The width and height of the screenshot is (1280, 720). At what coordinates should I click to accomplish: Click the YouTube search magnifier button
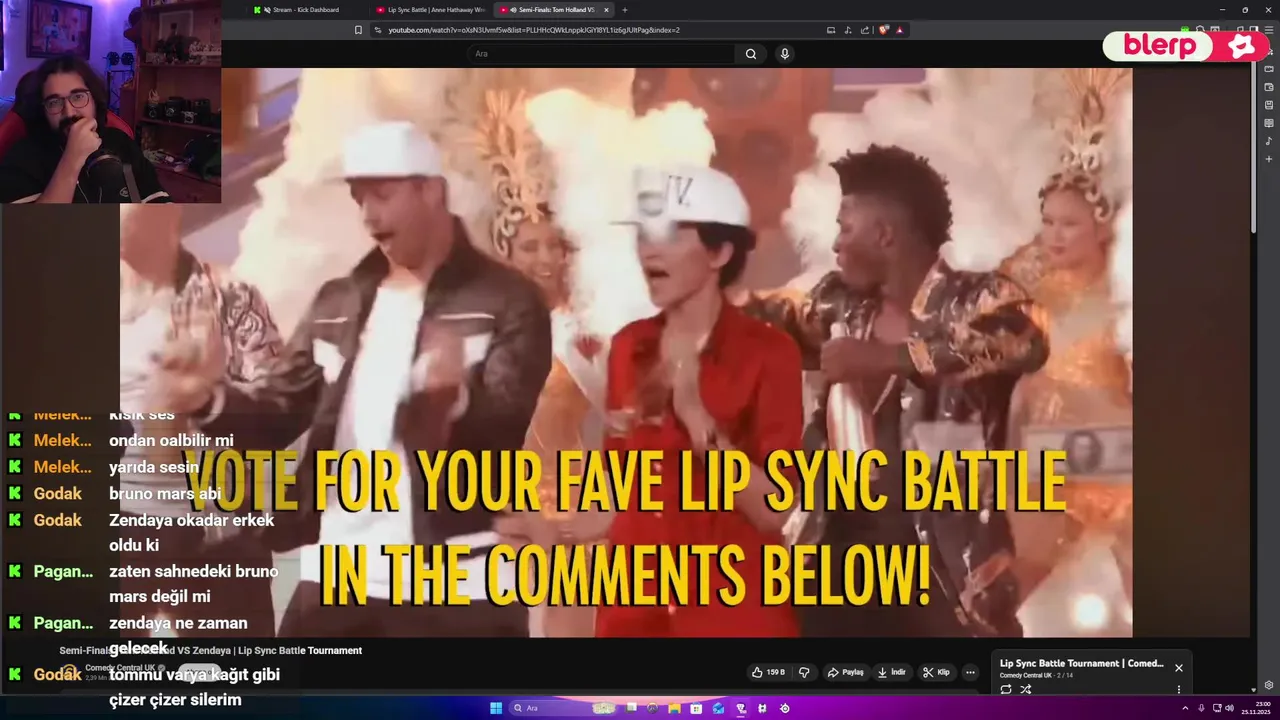[751, 54]
